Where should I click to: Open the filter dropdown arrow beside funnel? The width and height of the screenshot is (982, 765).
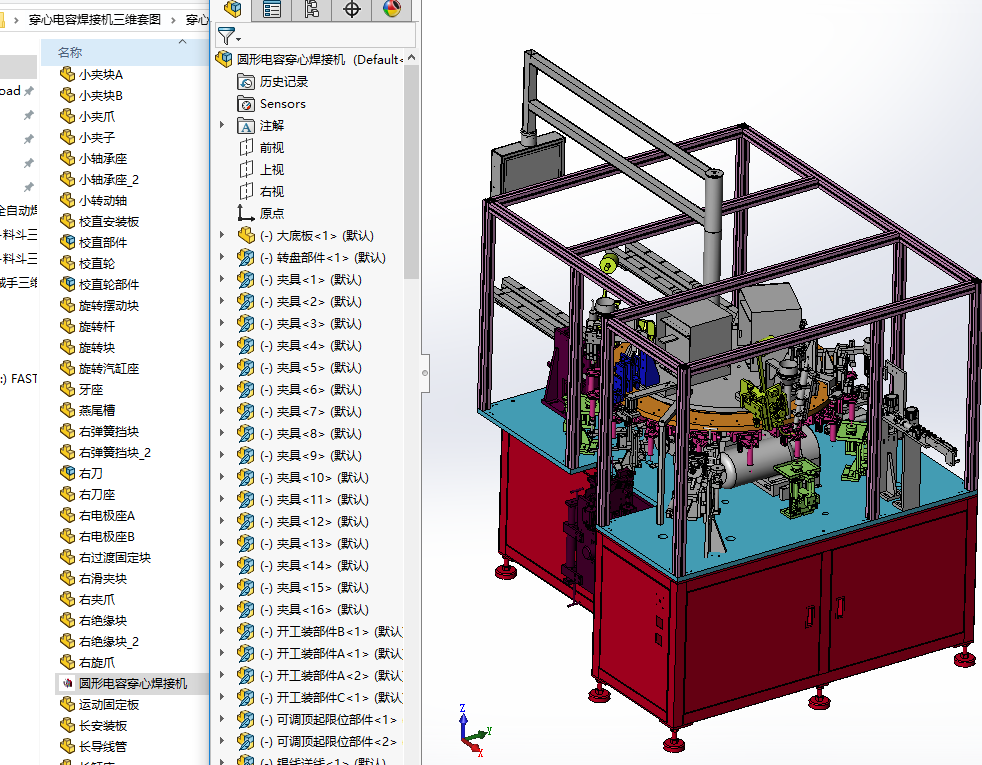238,39
